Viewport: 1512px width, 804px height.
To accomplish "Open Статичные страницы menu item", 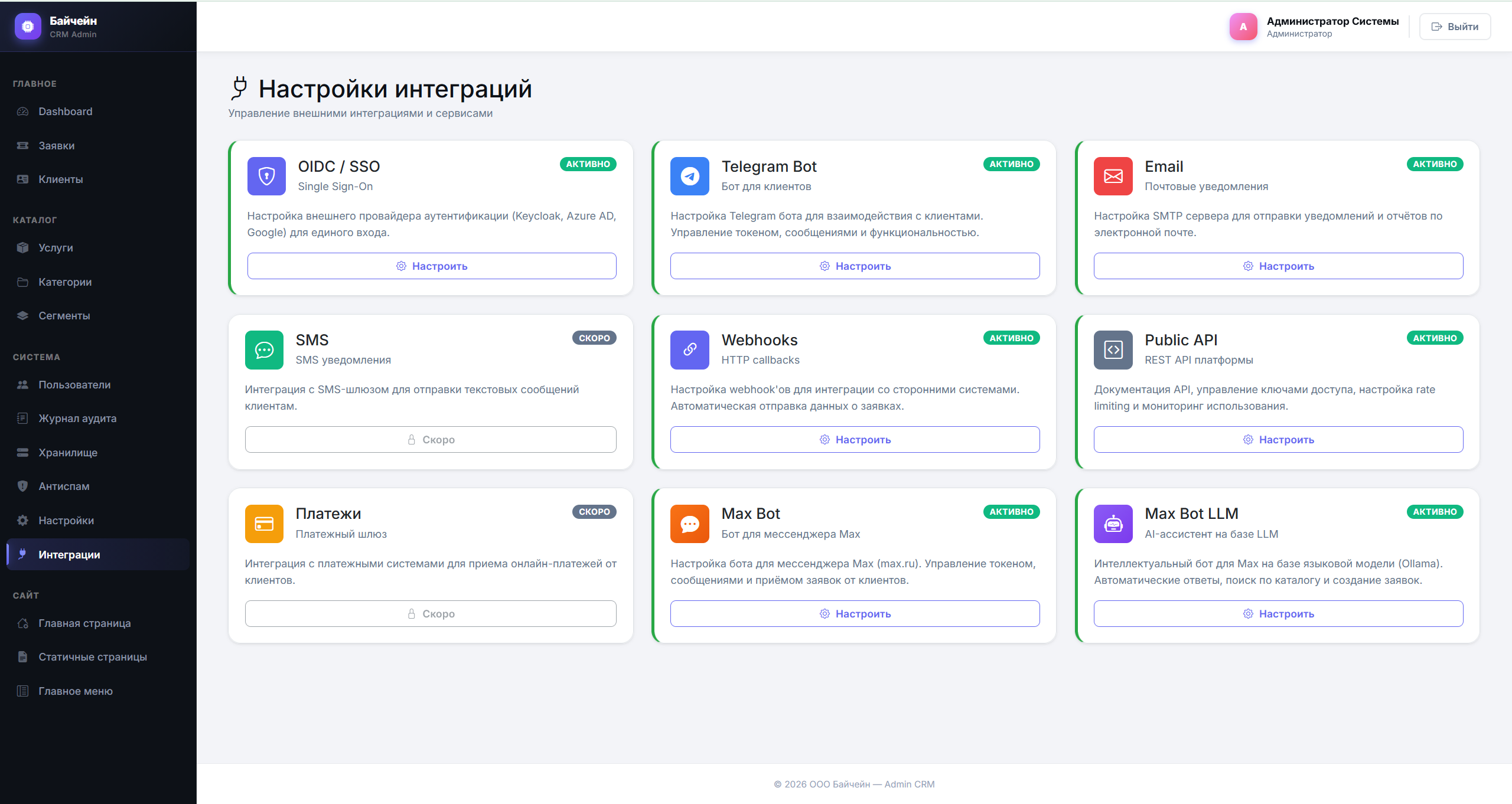I will pos(92,657).
